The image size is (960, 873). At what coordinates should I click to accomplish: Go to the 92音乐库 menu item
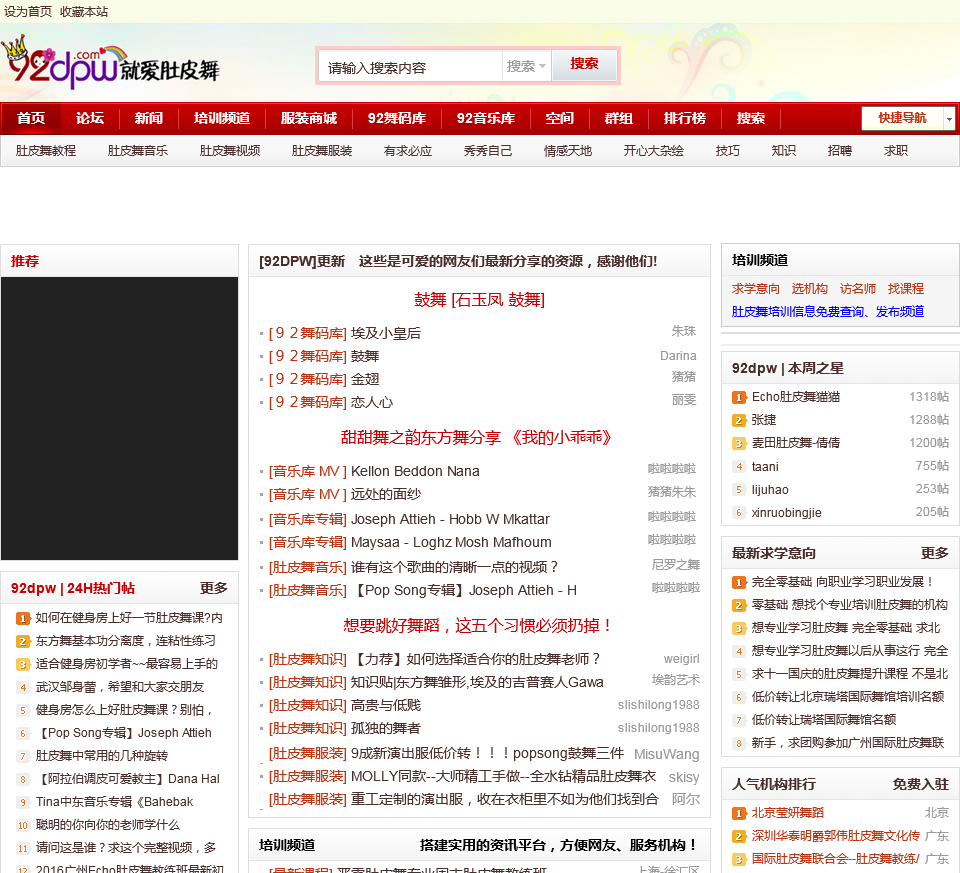pyautogui.click(x=486, y=118)
